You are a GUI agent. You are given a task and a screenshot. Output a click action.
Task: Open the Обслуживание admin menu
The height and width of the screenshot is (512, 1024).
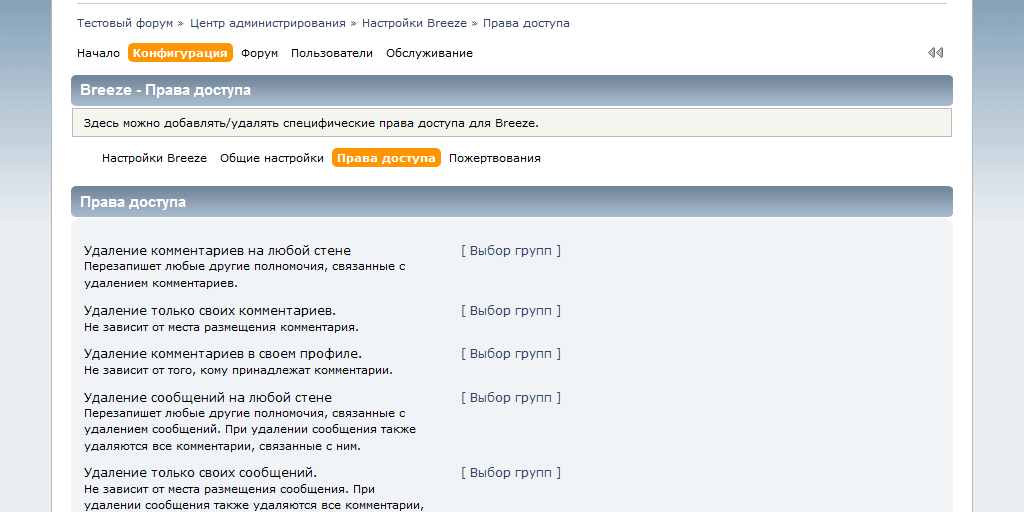[429, 53]
